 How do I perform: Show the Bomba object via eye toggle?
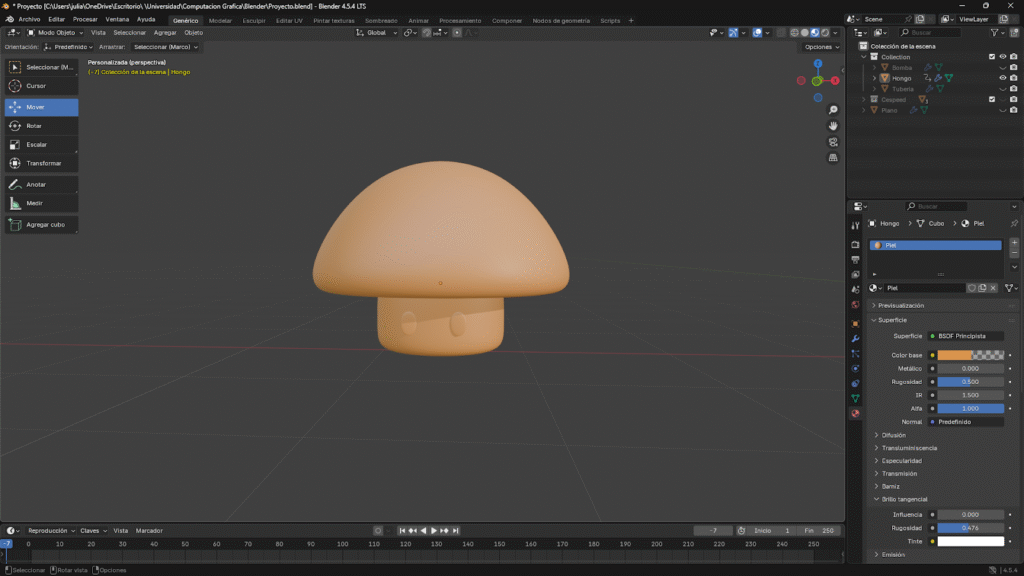pos(1003,68)
